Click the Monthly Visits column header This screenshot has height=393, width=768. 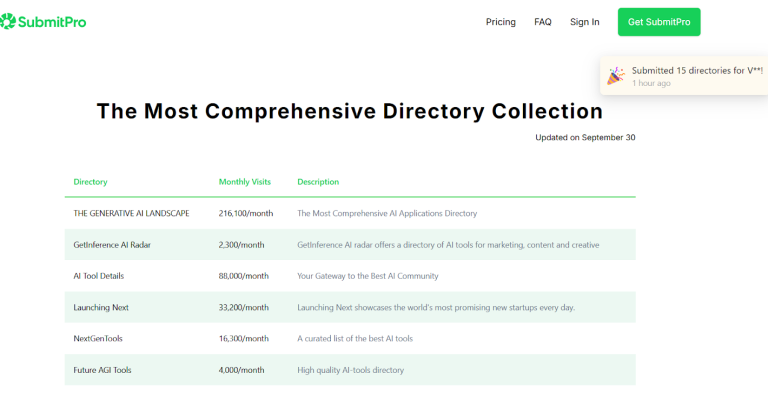pos(244,182)
